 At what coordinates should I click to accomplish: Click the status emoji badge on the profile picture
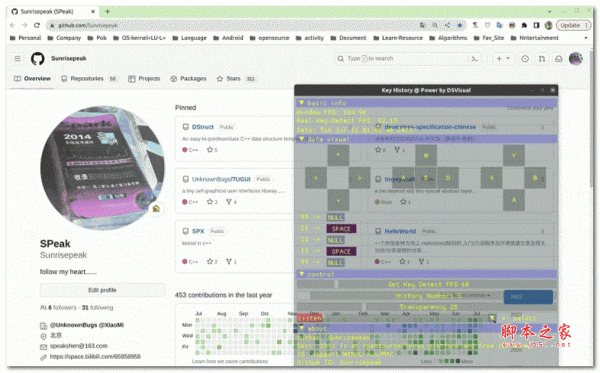click(x=156, y=208)
